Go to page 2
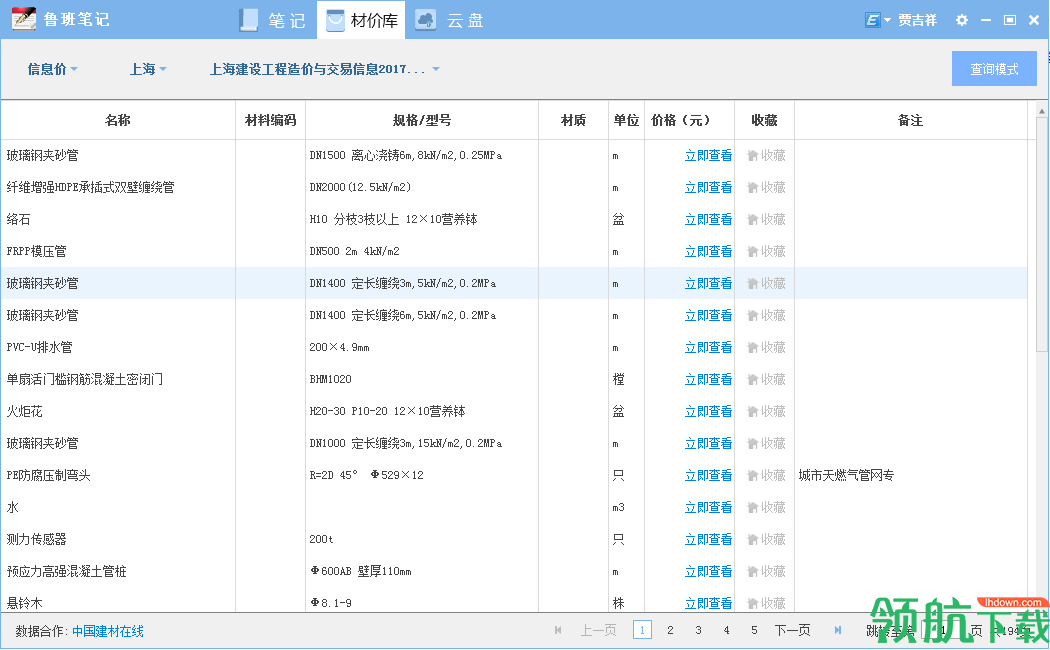This screenshot has height=650, width=1050. click(x=670, y=630)
